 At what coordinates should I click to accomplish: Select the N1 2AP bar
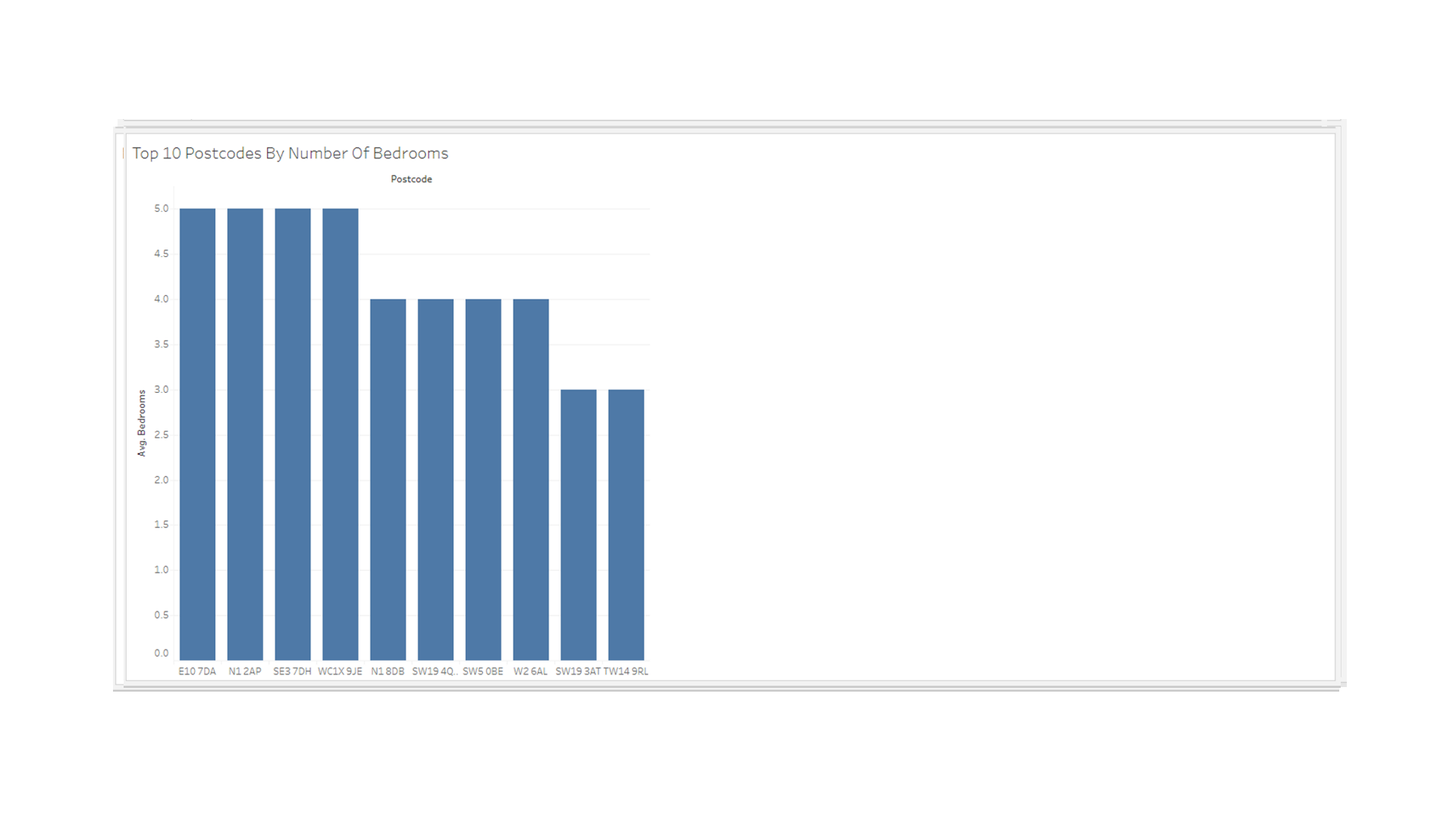[x=245, y=435]
